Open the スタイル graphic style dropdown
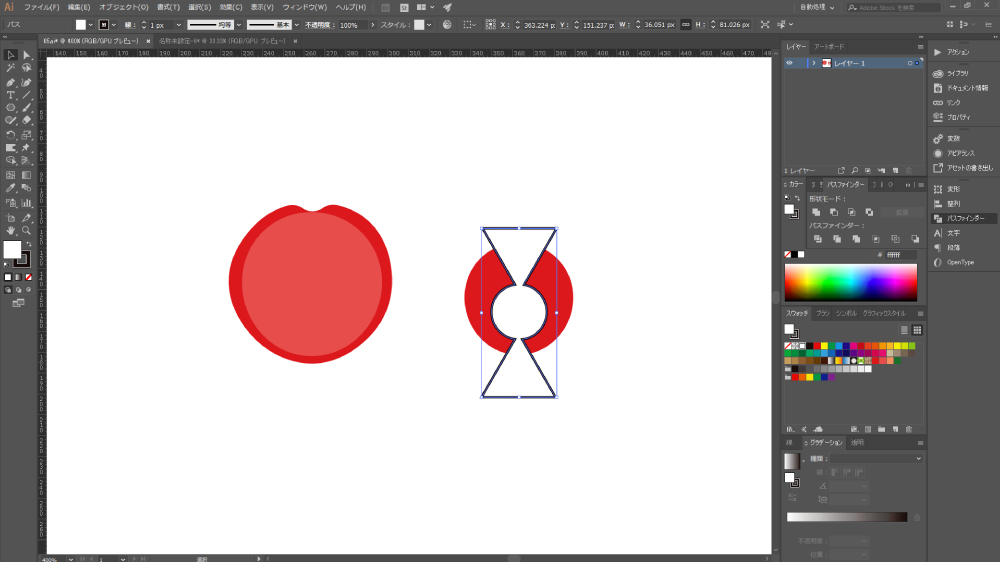This screenshot has width=1000, height=562. click(429, 25)
